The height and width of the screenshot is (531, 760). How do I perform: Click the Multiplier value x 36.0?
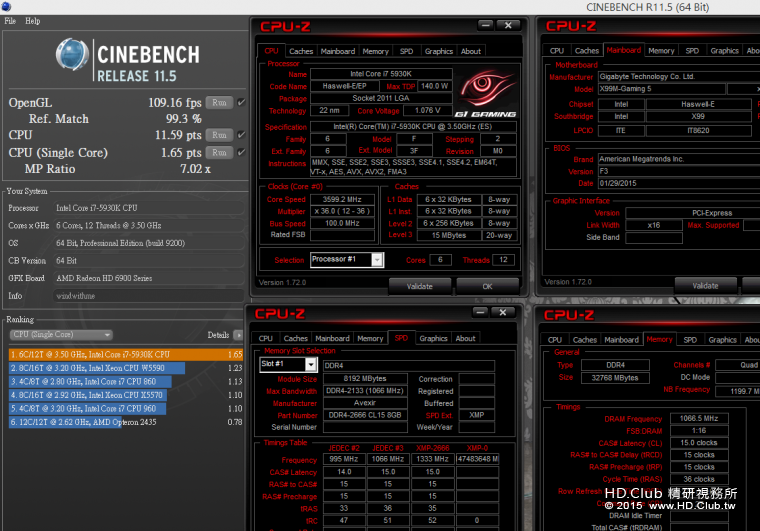[342, 211]
